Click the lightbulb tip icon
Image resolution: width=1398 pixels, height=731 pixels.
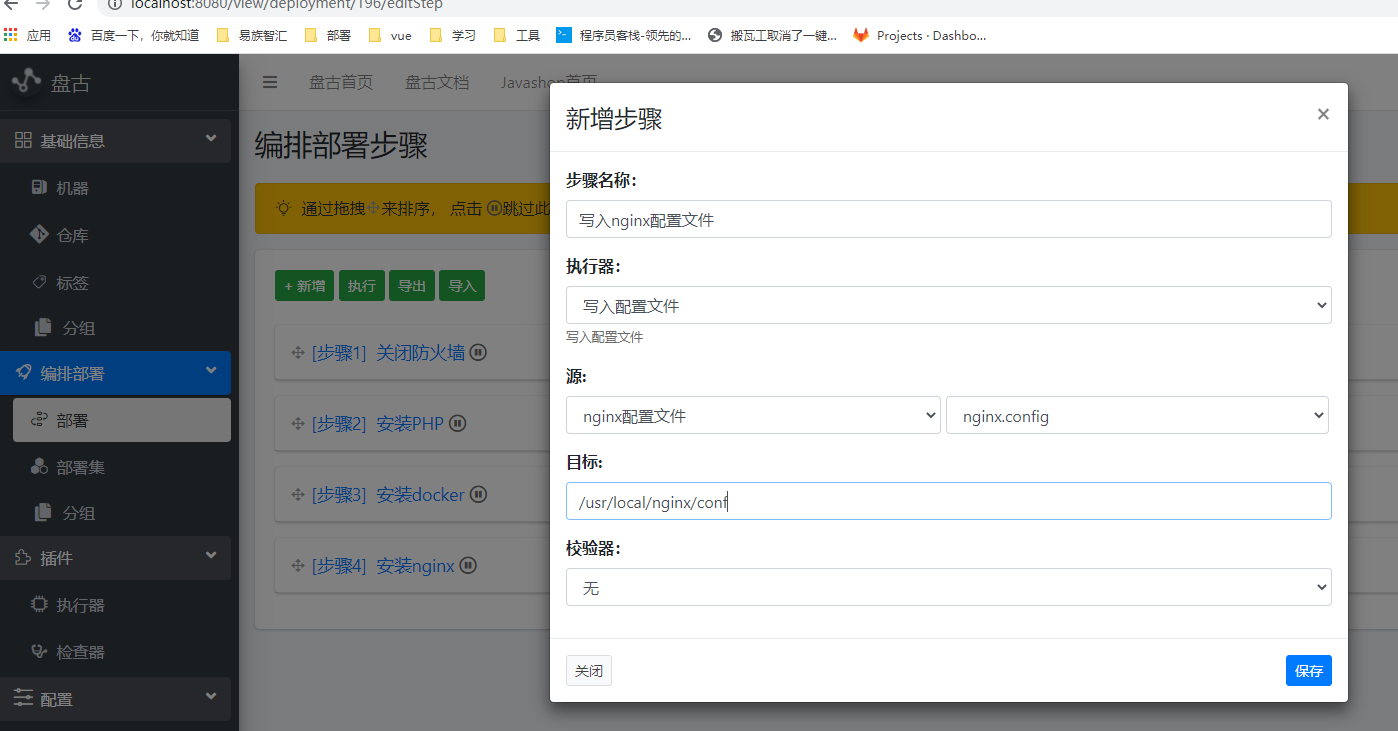[x=284, y=208]
